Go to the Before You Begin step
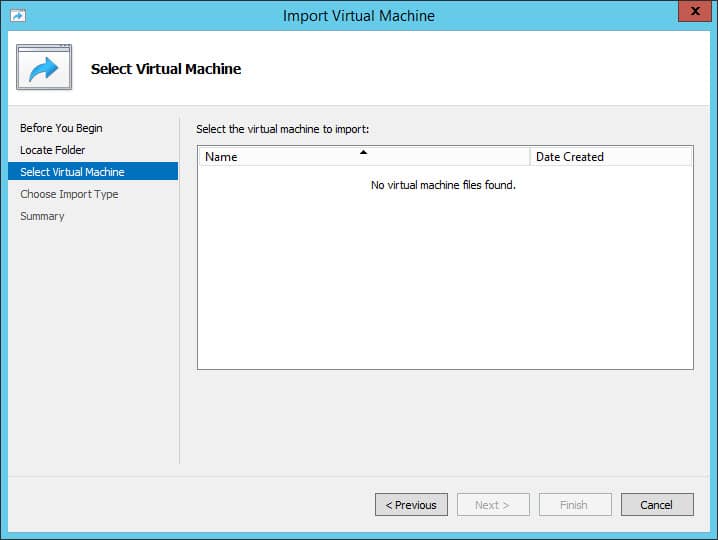718x540 pixels. pos(61,128)
